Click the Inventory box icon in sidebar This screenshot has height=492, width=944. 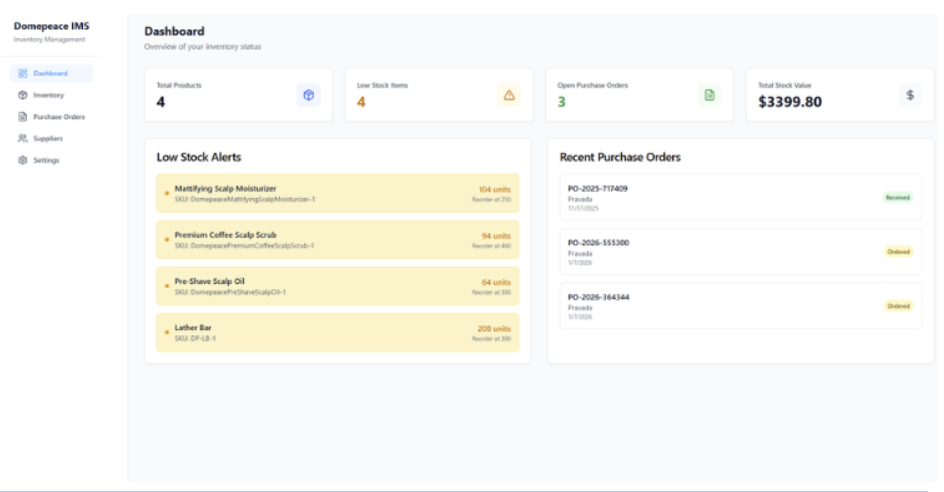click(22, 95)
